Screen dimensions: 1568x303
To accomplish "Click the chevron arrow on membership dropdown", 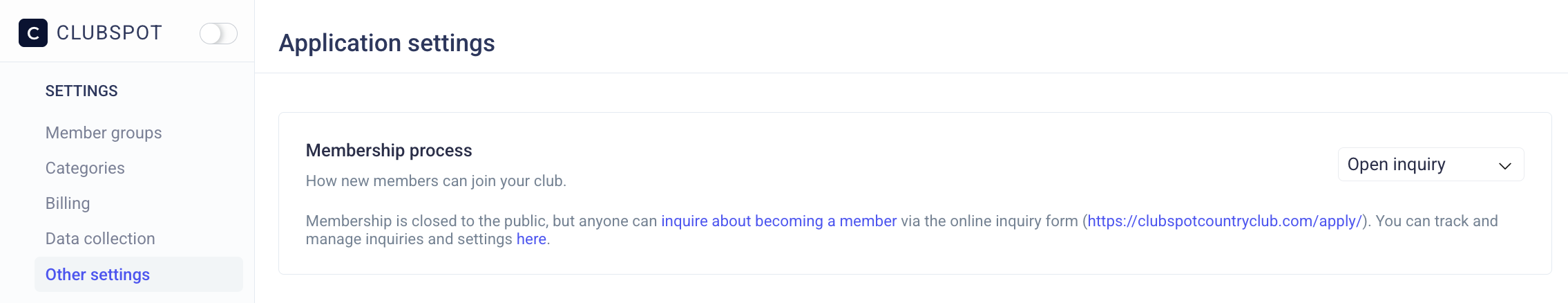I will coord(1505,166).
